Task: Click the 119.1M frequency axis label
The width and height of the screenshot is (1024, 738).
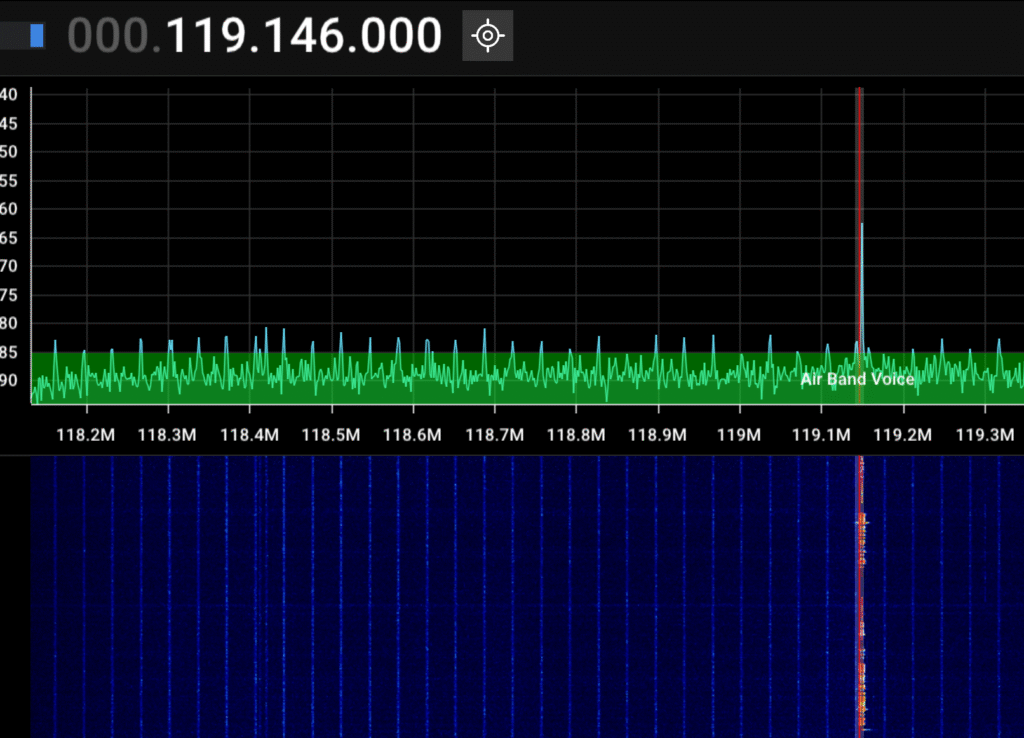Action: point(821,435)
